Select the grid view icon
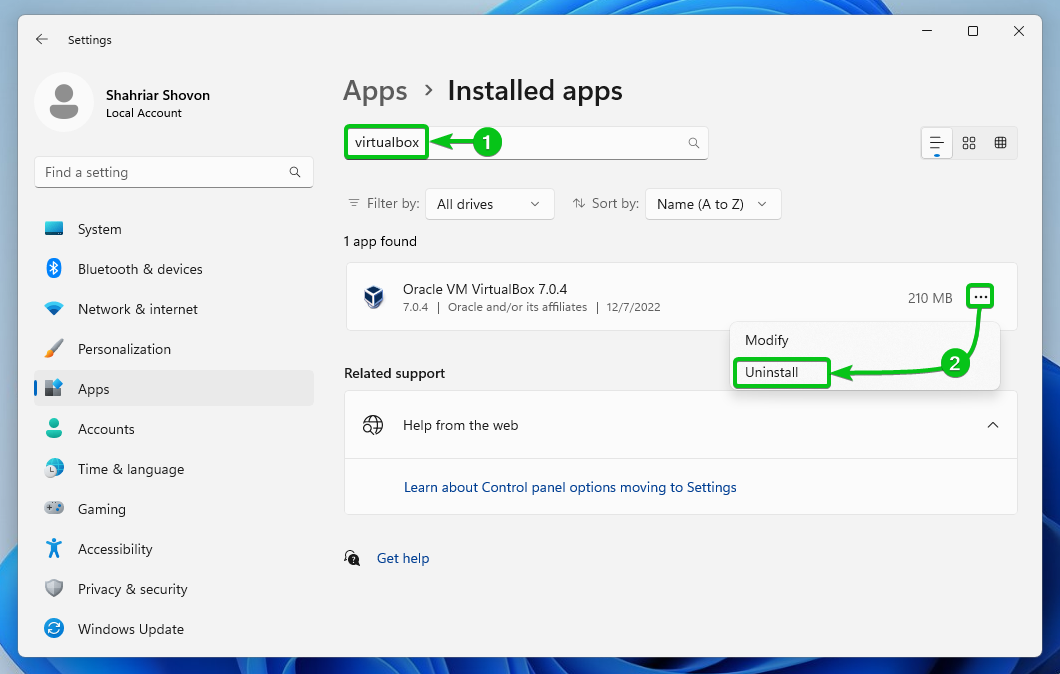Image resolution: width=1060 pixels, height=674 pixels. point(1001,142)
